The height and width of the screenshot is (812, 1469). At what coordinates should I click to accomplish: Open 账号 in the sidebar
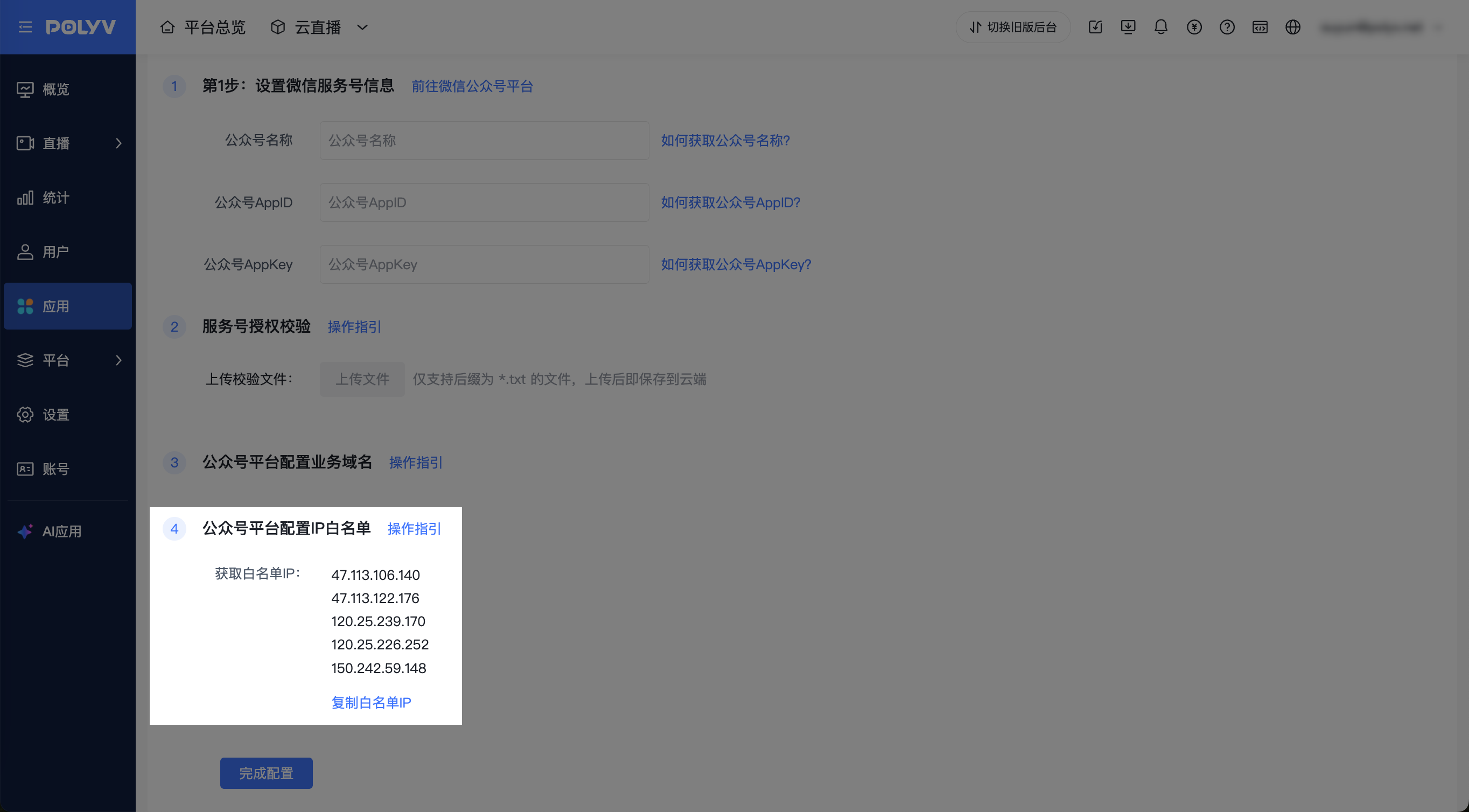[68, 468]
